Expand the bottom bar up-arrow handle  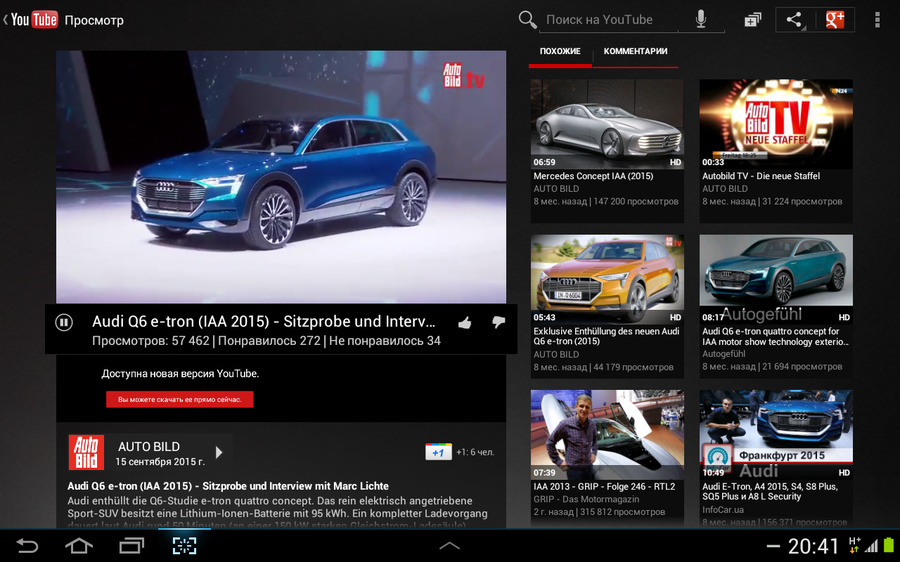click(449, 546)
